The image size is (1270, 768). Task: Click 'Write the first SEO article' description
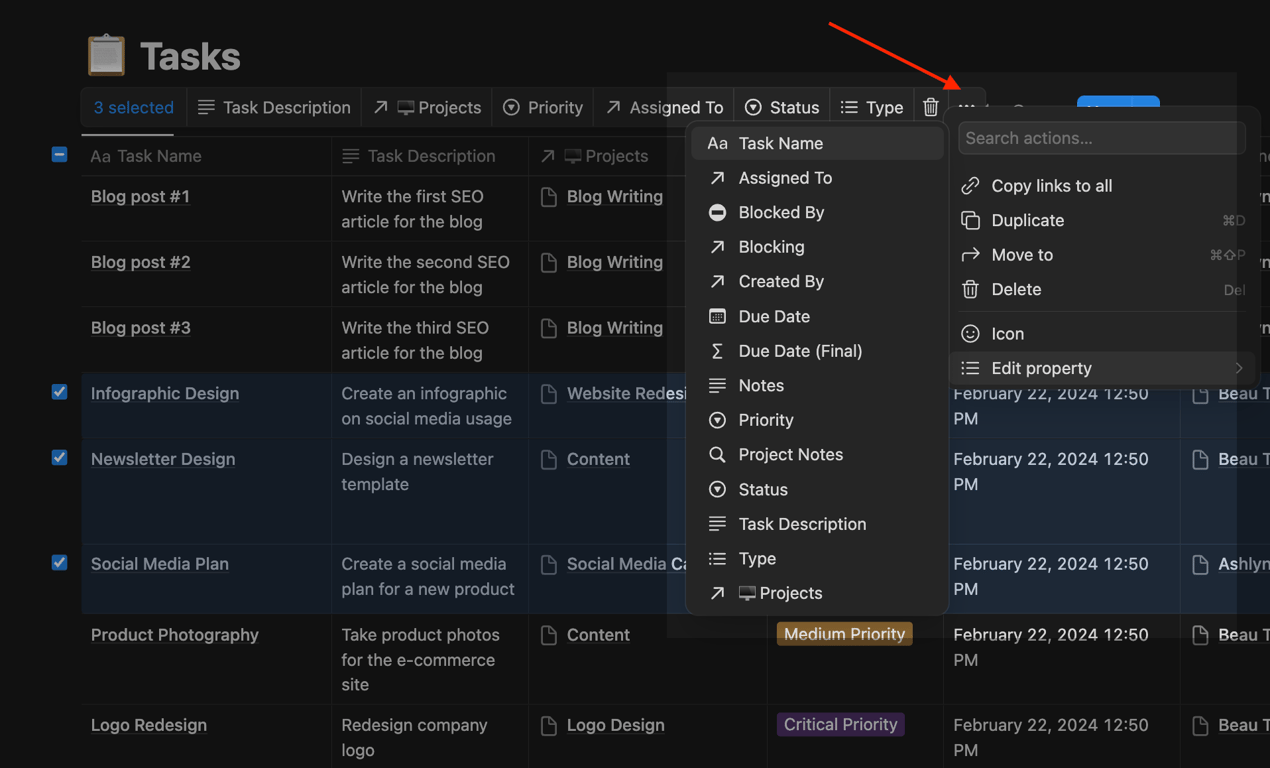click(412, 209)
